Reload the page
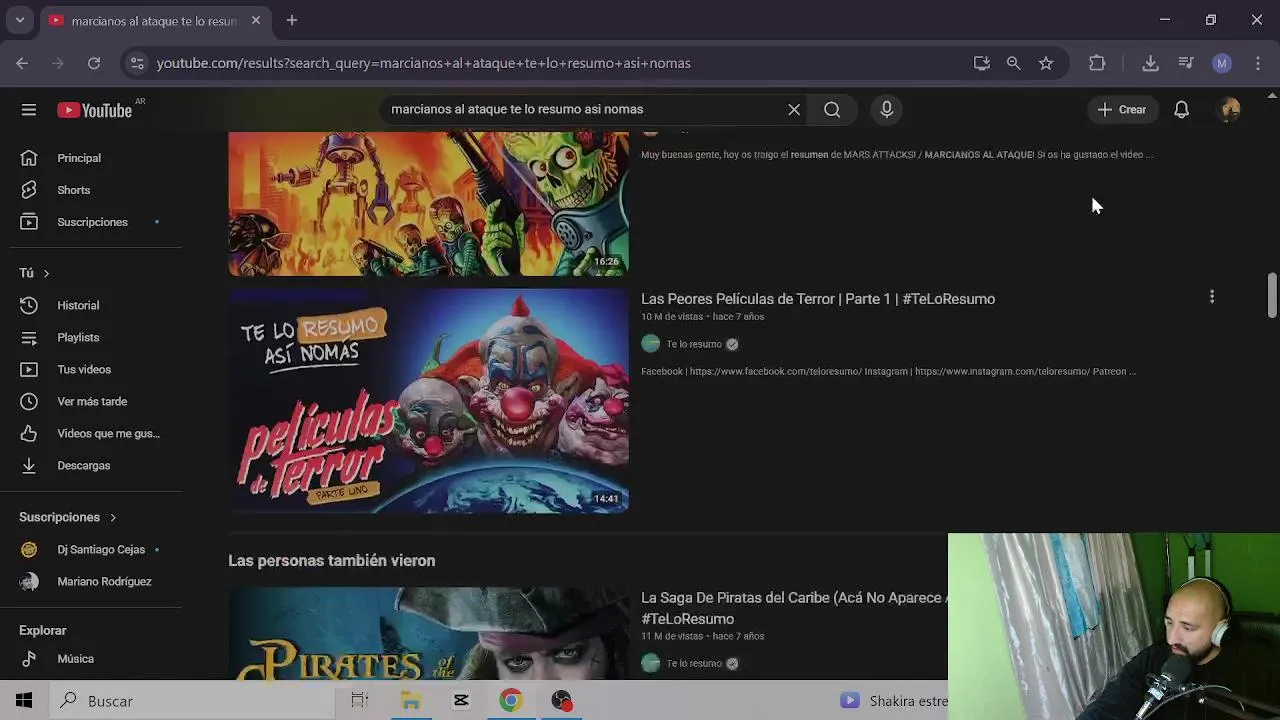Viewport: 1280px width, 720px height. (94, 63)
